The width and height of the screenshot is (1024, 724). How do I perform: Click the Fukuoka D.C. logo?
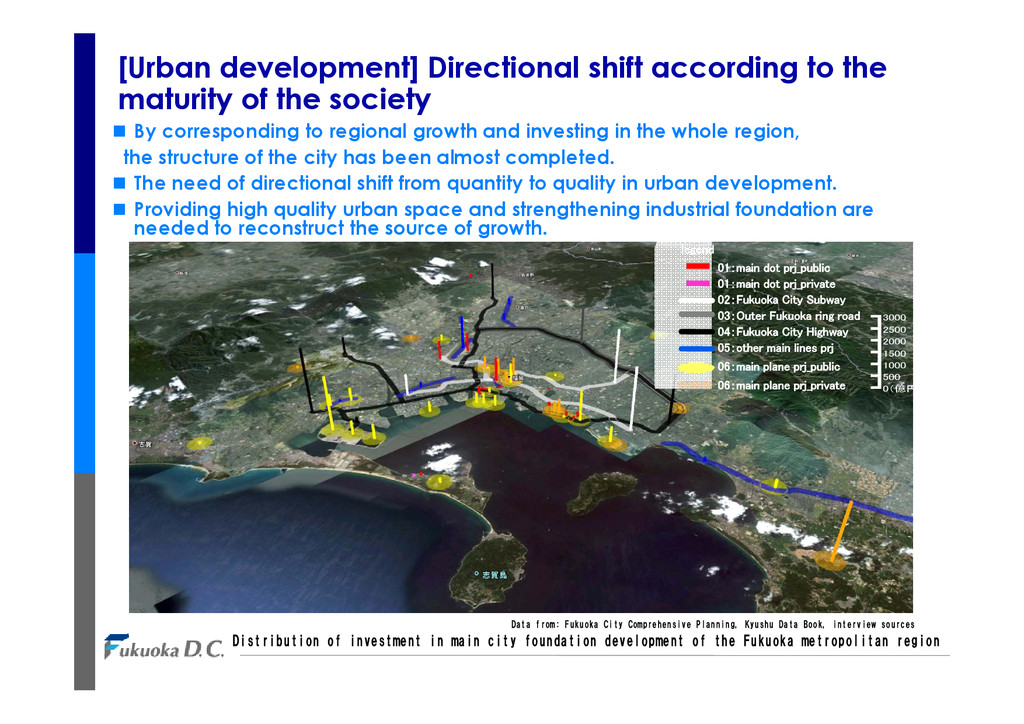(x=164, y=646)
